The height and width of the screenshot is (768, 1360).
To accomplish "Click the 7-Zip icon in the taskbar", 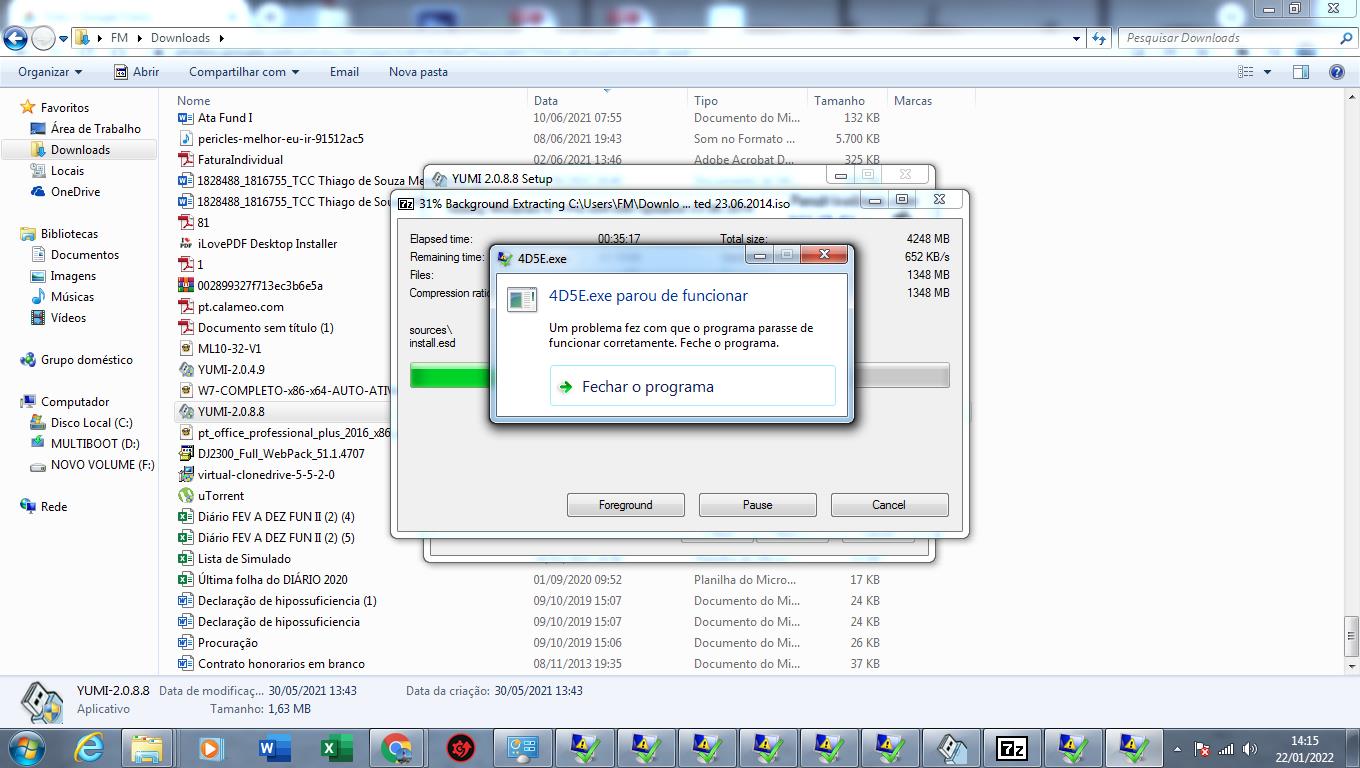I will tap(1011, 748).
